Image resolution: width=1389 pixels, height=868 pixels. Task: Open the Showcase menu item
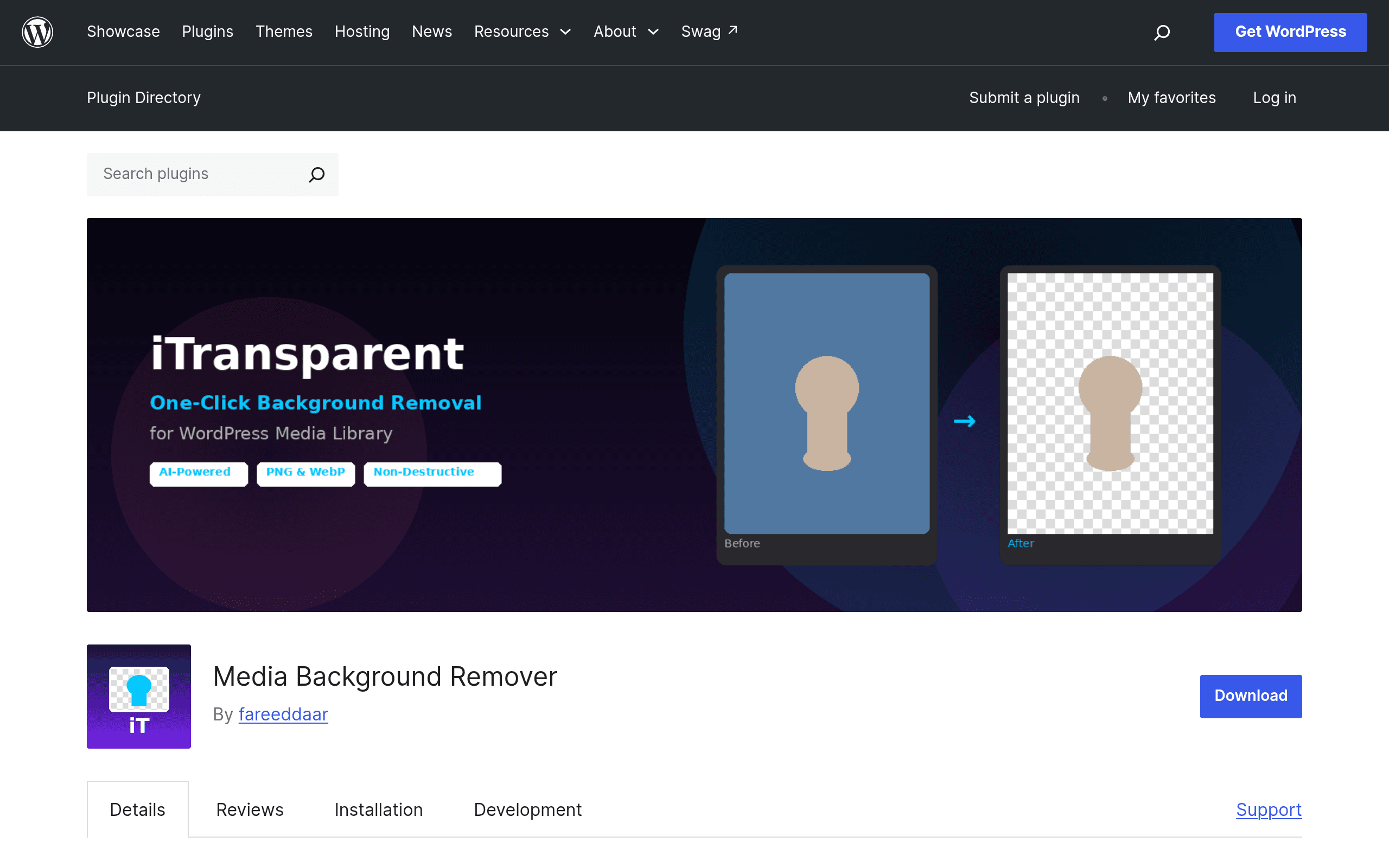123,31
